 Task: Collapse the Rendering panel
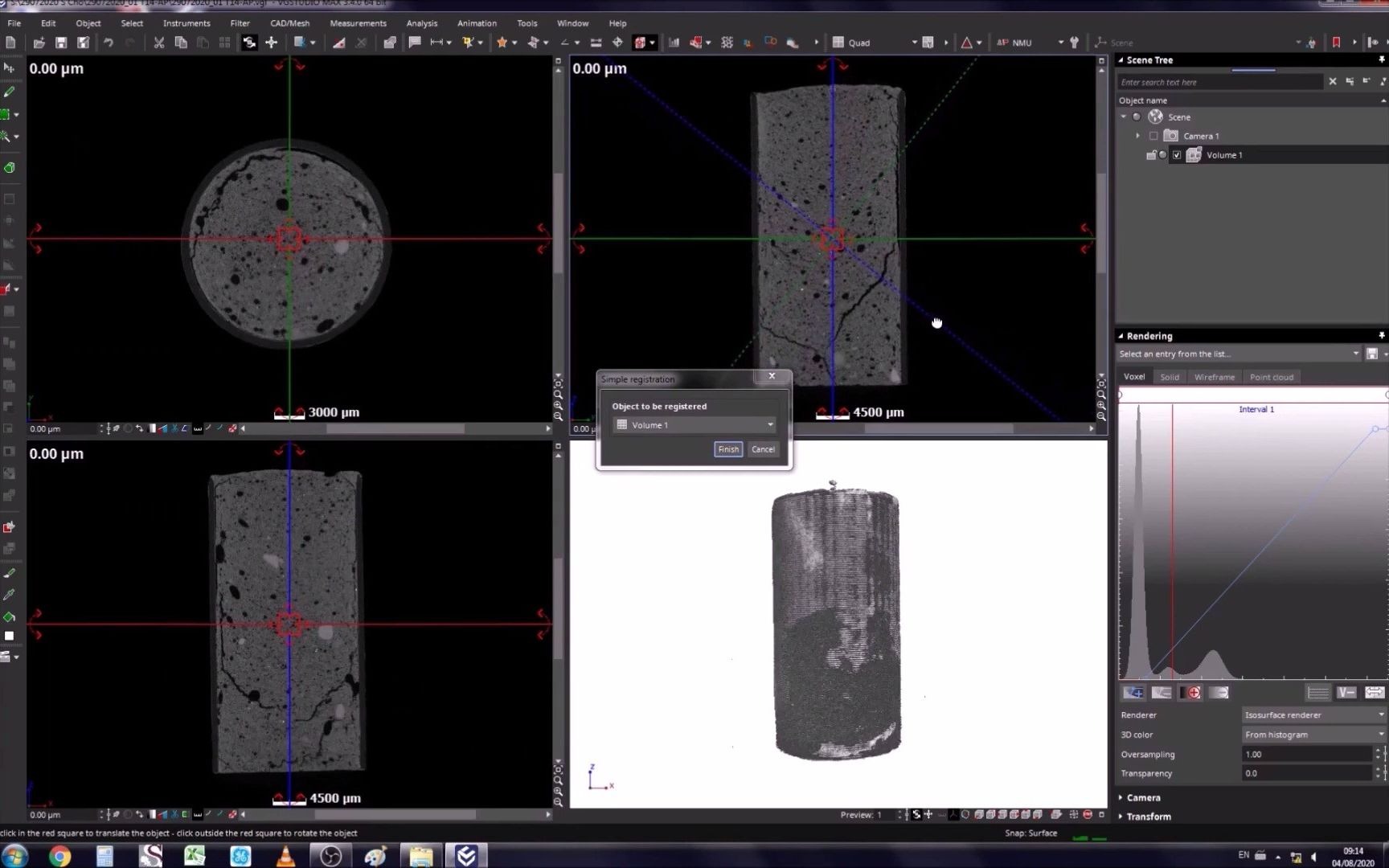[1121, 336]
